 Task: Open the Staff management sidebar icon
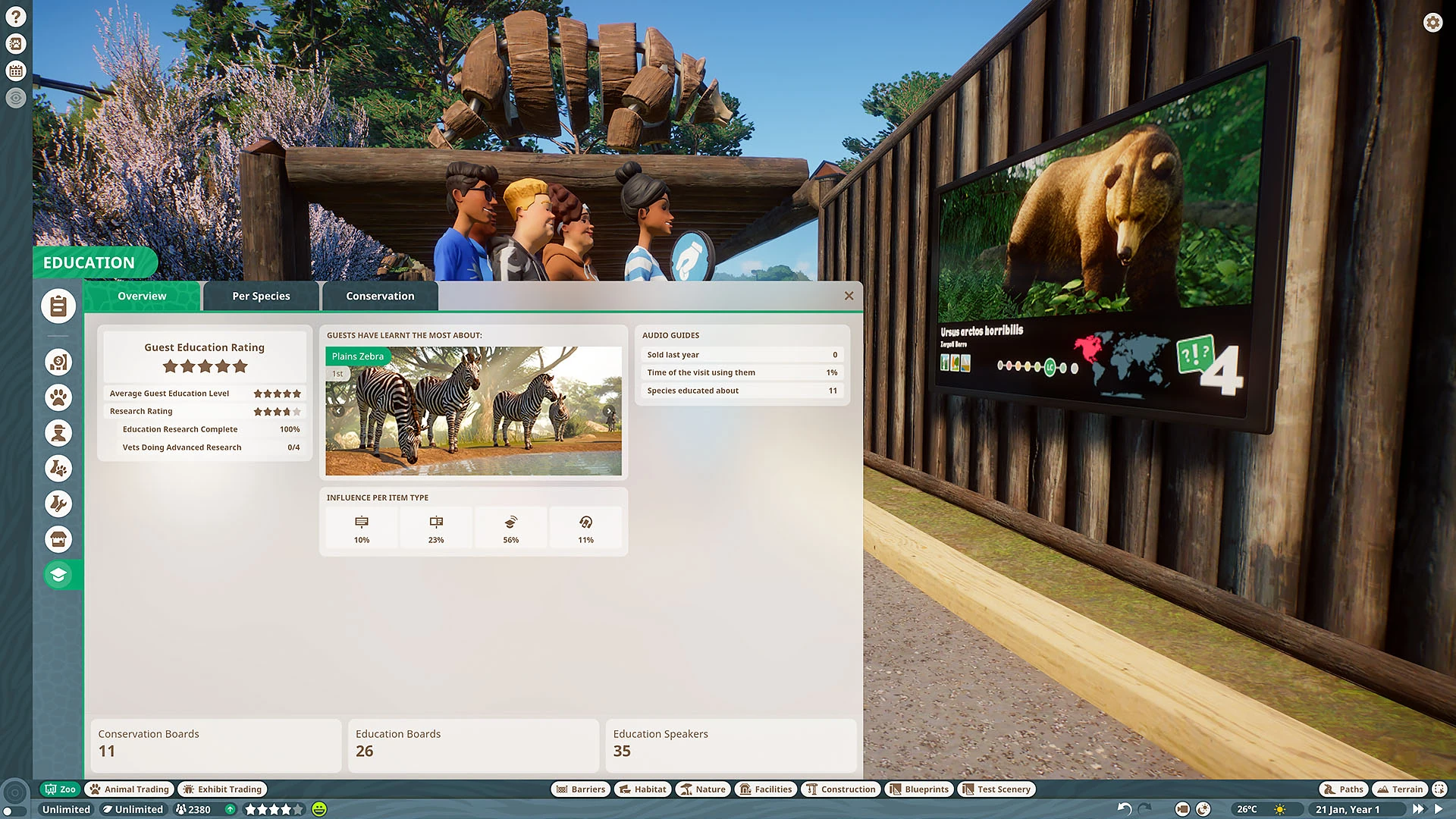58,433
